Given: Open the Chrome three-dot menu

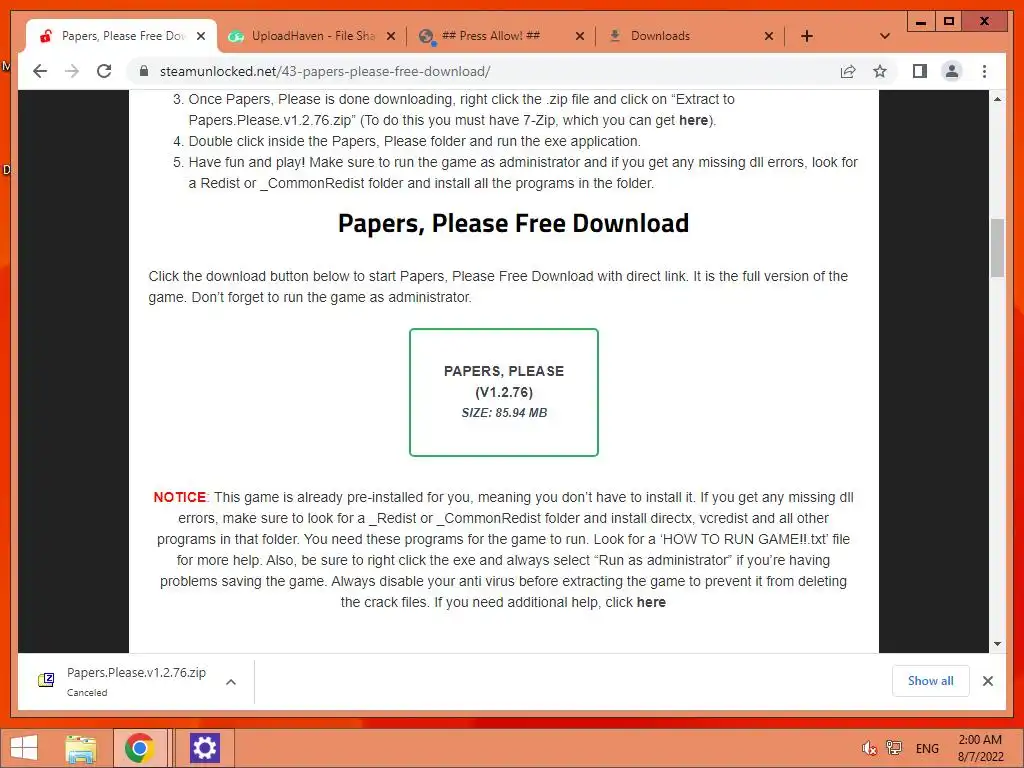Looking at the screenshot, I should [x=984, y=71].
